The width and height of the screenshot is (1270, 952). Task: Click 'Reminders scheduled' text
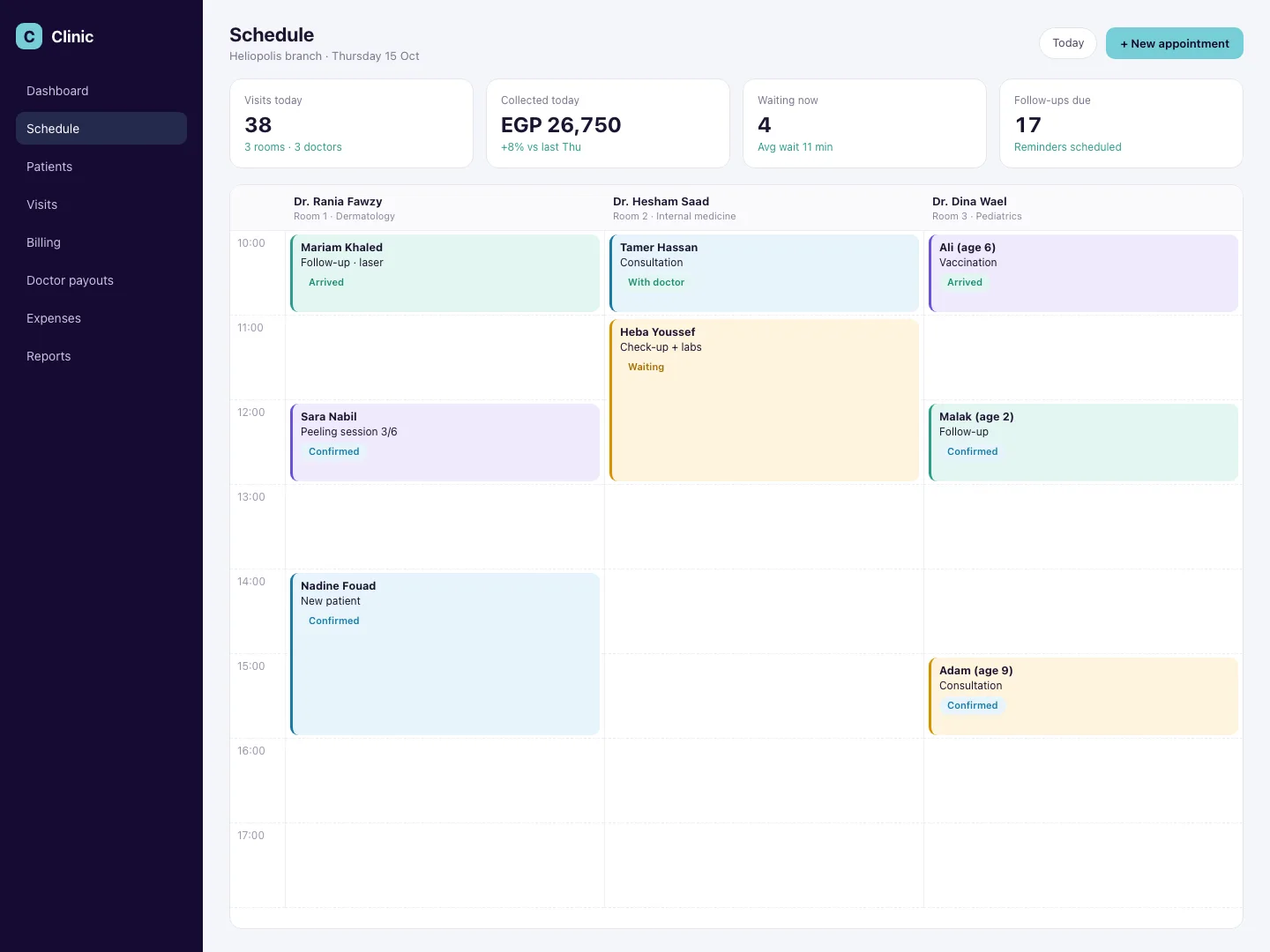pos(1068,147)
